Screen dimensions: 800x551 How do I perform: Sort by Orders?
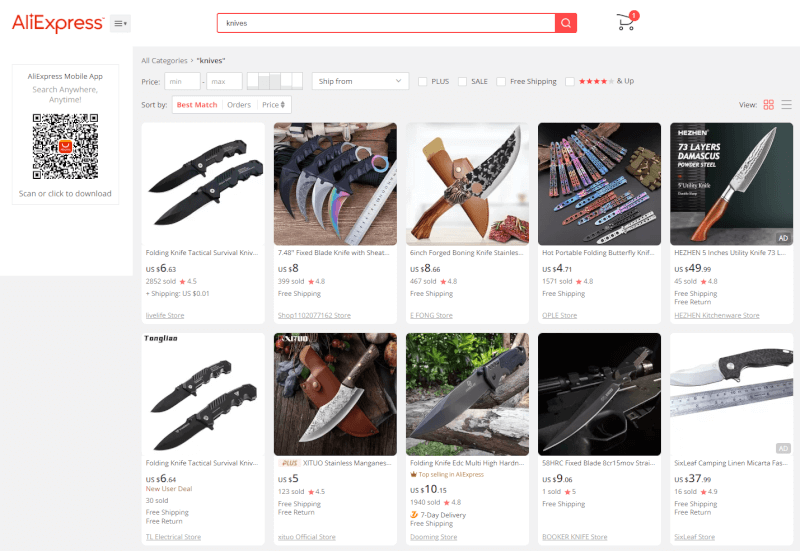(x=239, y=105)
